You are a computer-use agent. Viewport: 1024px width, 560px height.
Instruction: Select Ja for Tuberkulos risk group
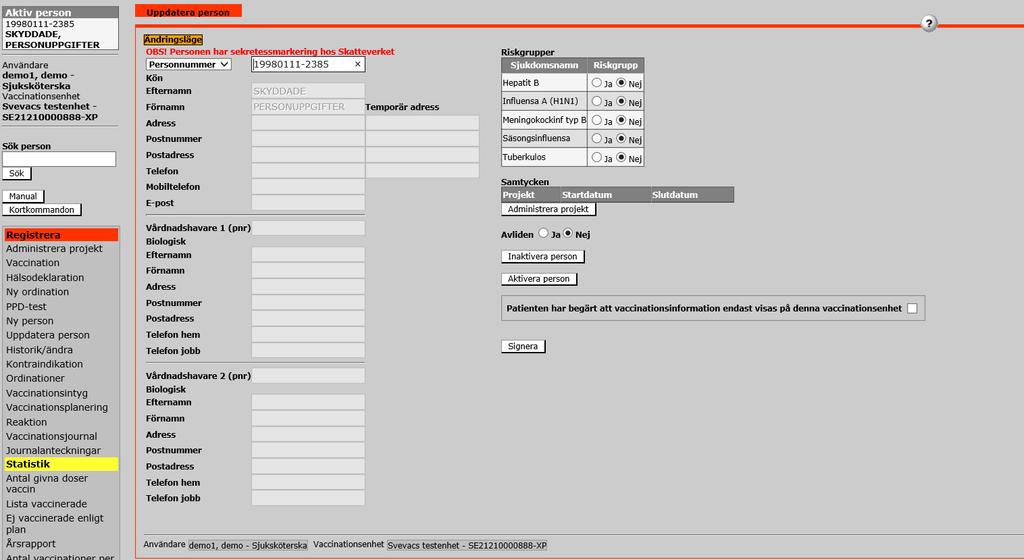coord(596,157)
